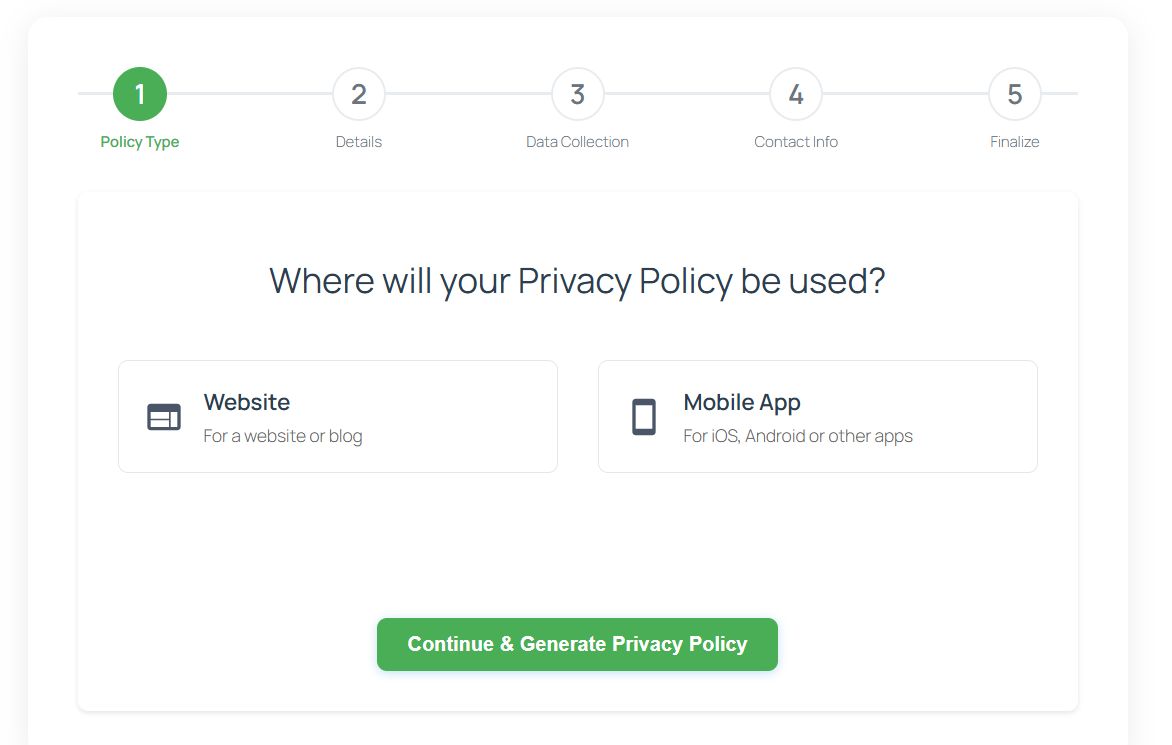1172x745 pixels.
Task: Go to the Finalize step label
Action: pos(1015,142)
